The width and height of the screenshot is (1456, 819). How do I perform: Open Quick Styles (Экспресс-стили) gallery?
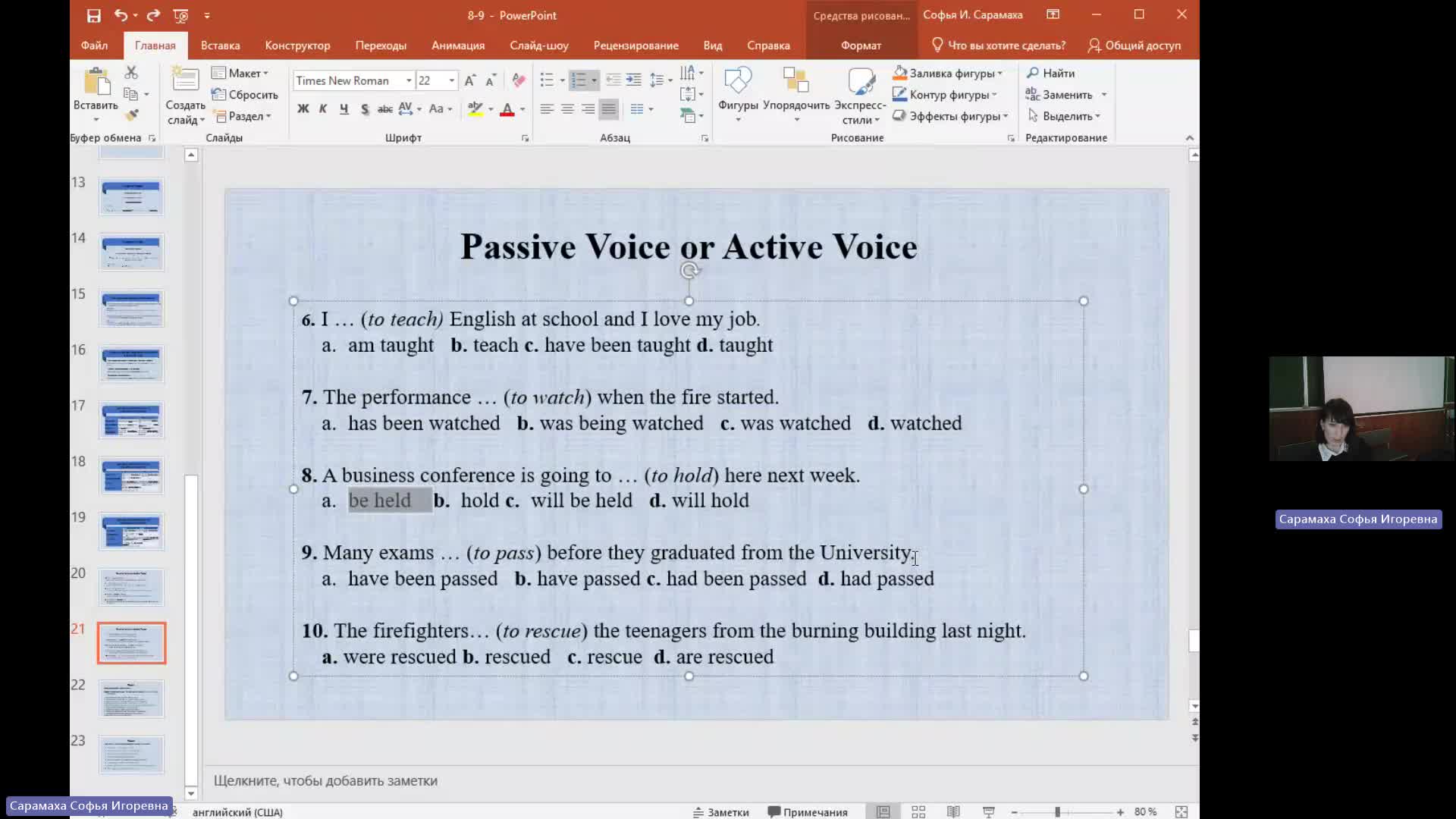pos(861,96)
